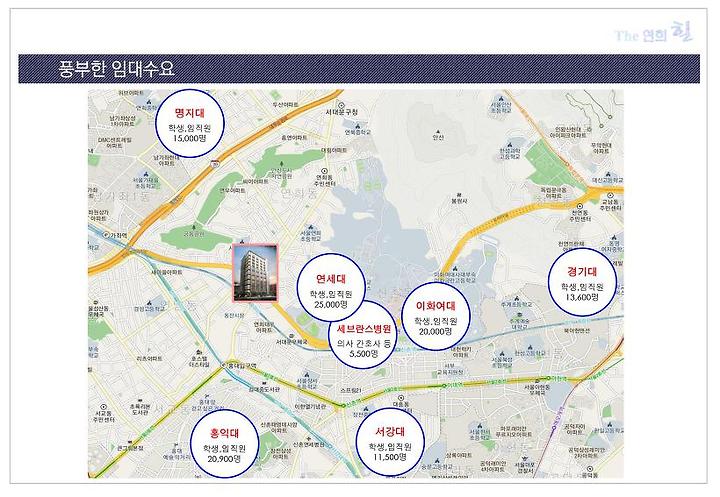The width and height of the screenshot is (720, 497).
Task: Select the 명지대 circle callout
Action: tap(190, 124)
